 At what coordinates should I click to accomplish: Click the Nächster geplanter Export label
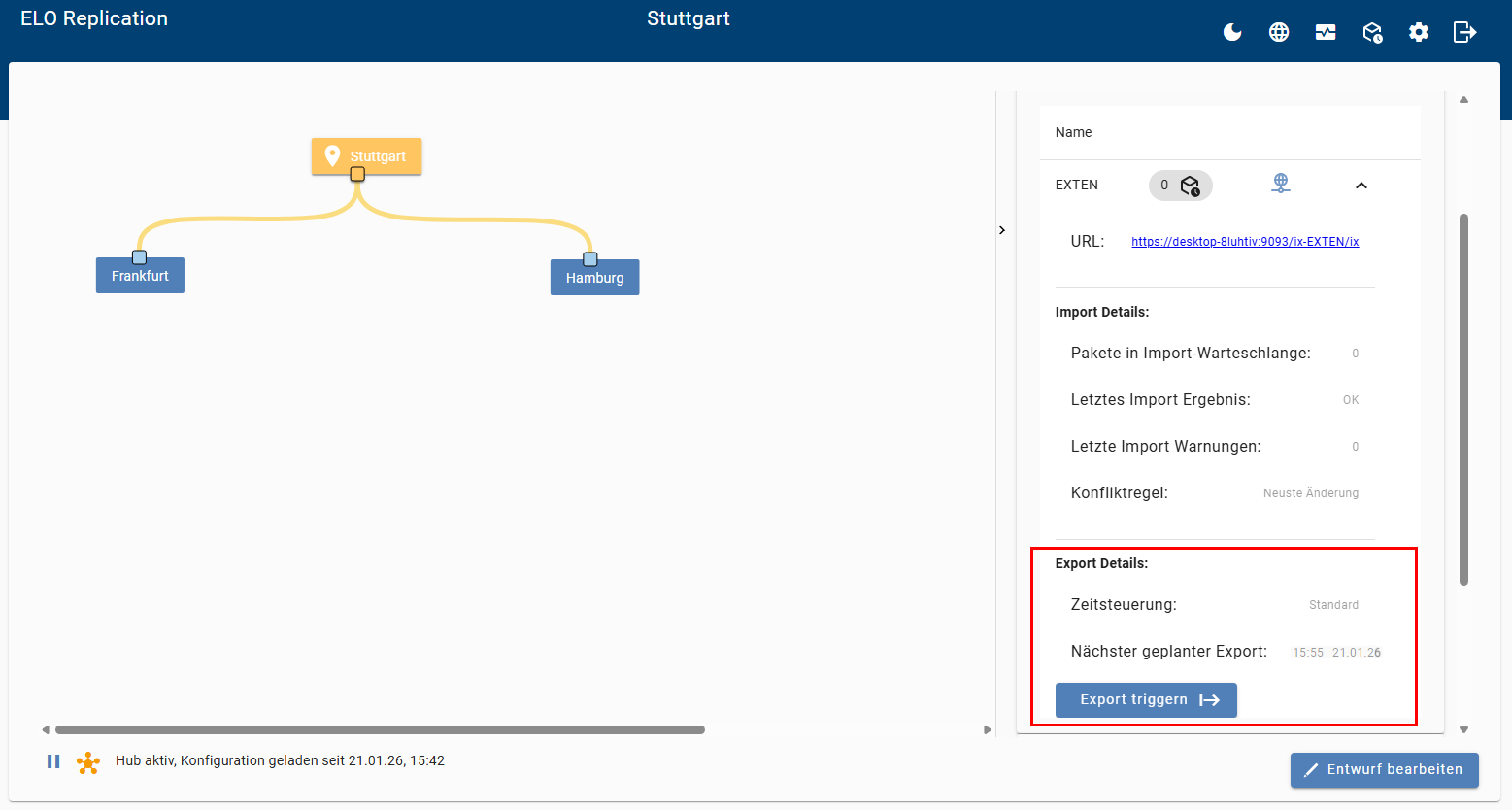point(1169,651)
